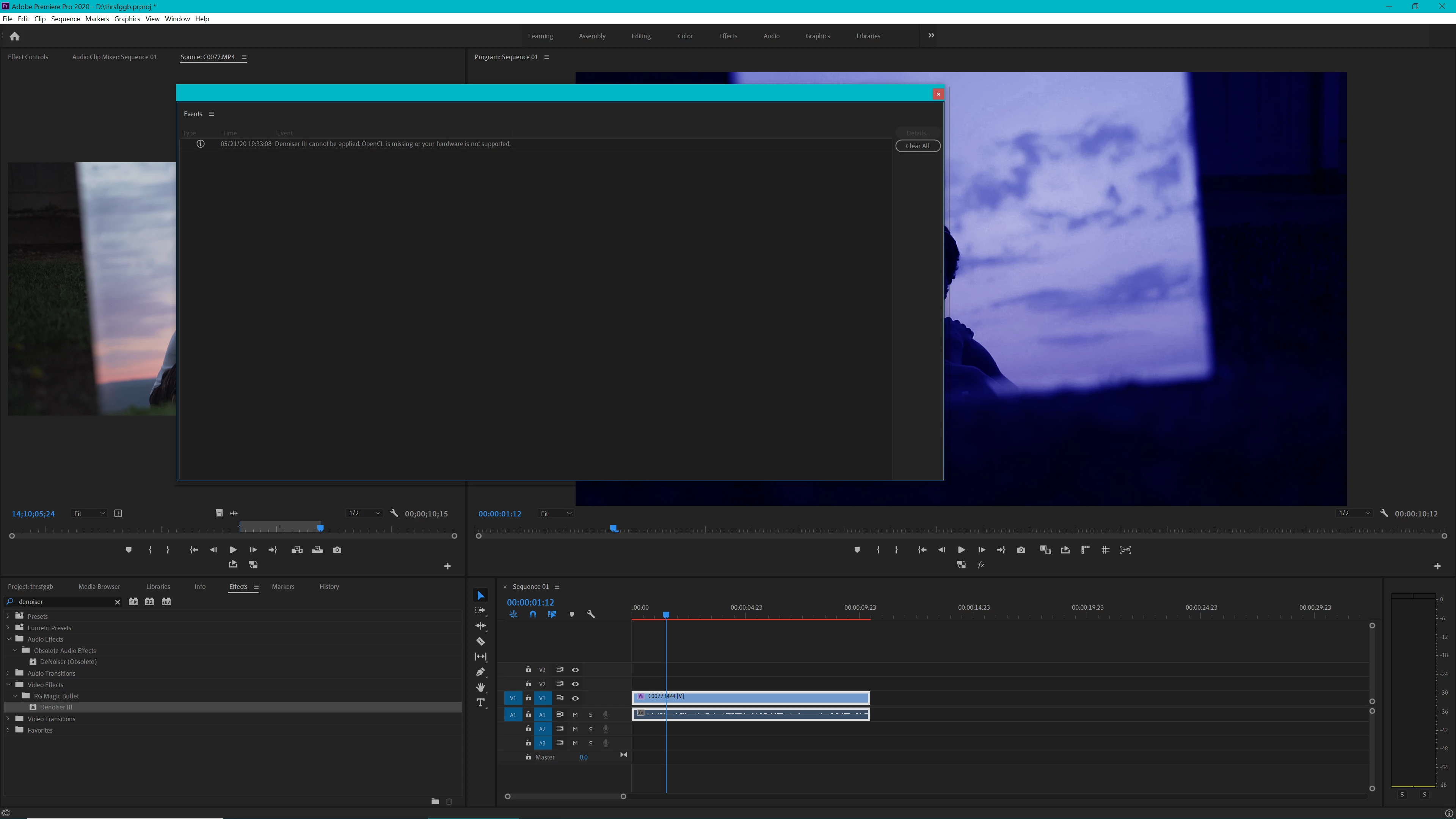Hide track V1 output with eye icon
The image size is (1456, 819).
click(x=576, y=698)
